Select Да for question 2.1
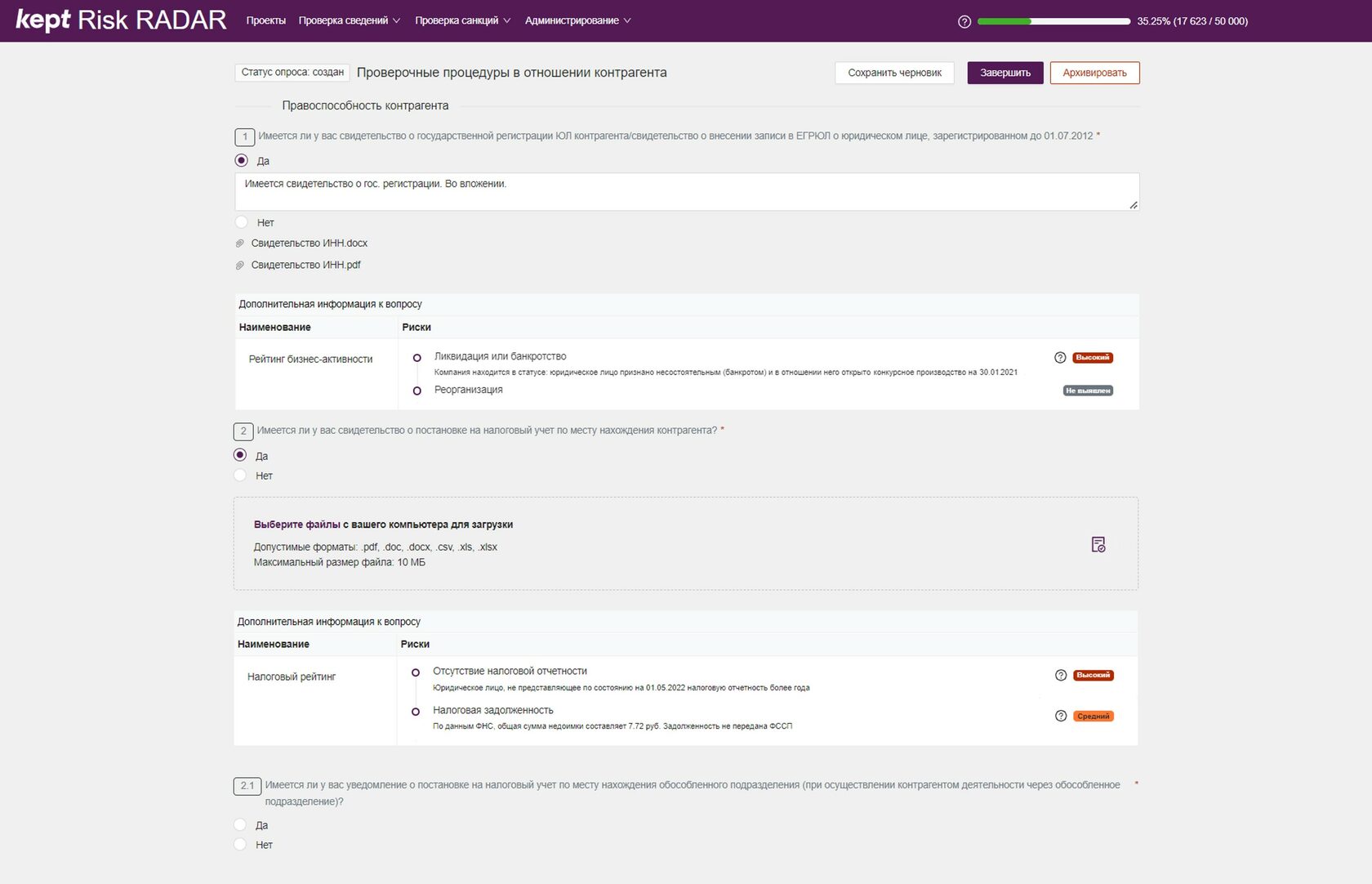Screen dimensions: 1372x884 click(240, 825)
